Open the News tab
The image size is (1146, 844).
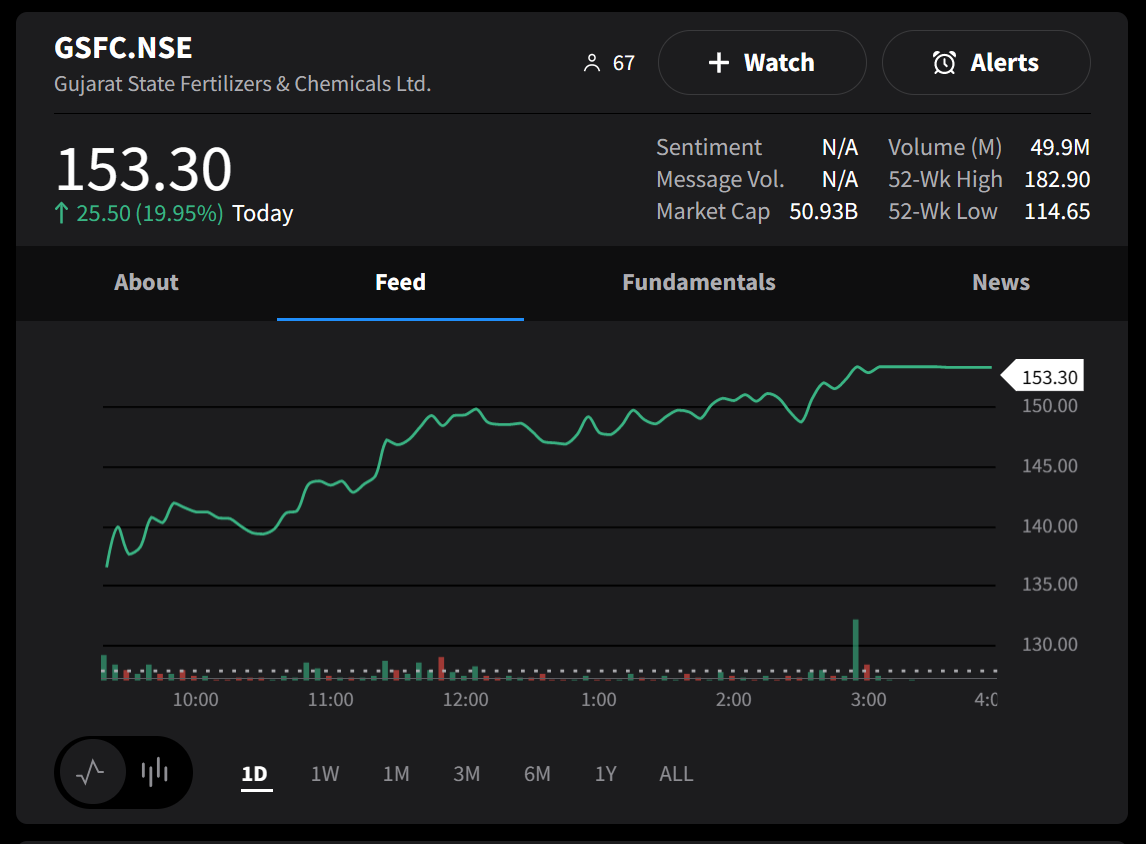tap(1001, 282)
